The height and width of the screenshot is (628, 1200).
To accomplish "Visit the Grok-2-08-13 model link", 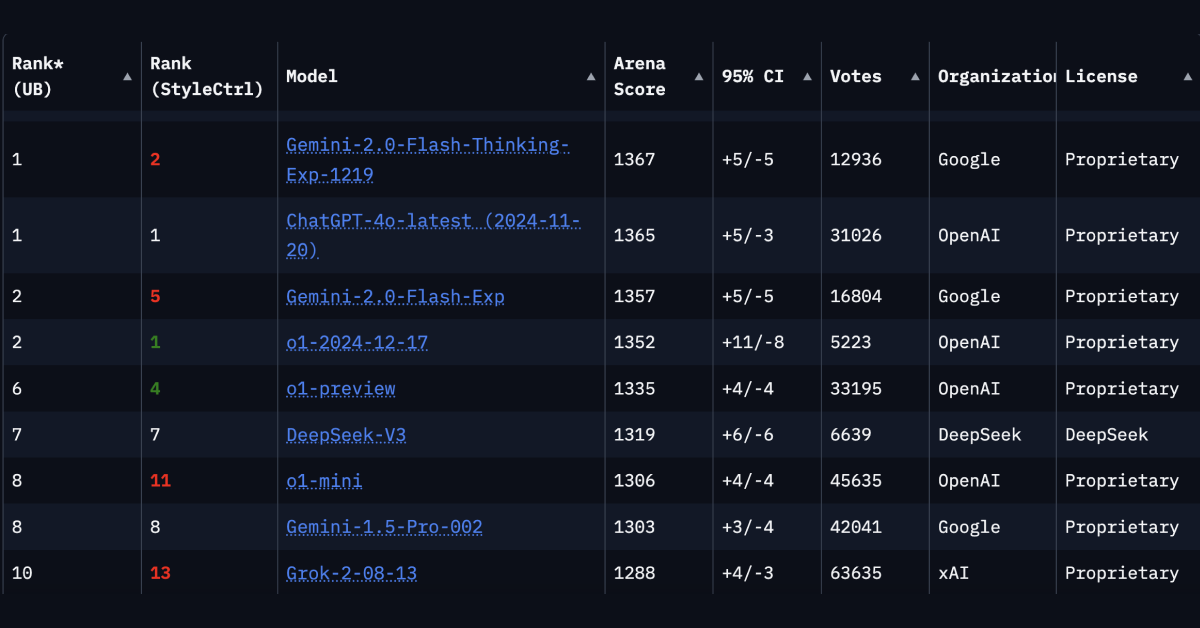I will [x=351, y=573].
